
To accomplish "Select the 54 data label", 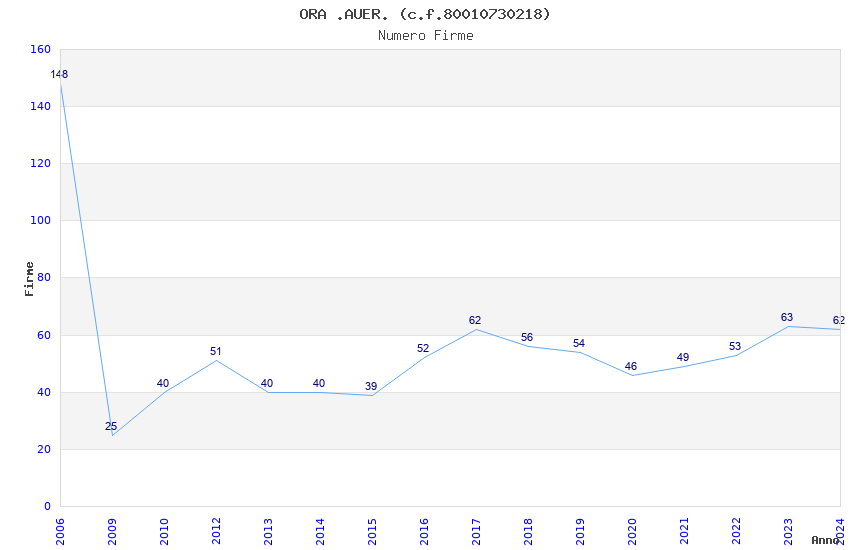I will pyautogui.click(x=579, y=343).
